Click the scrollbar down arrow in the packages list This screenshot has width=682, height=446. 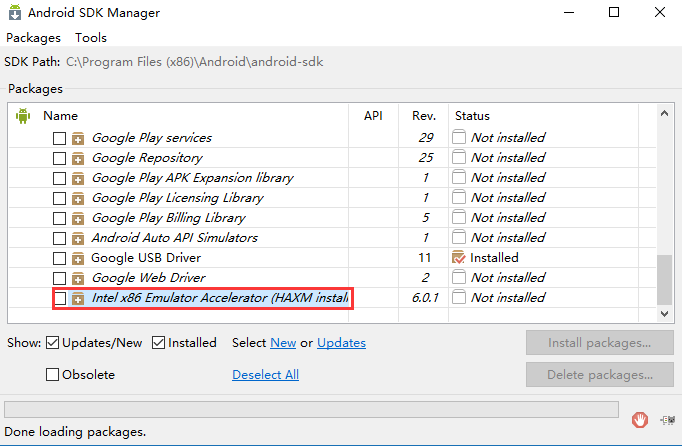[x=664, y=314]
